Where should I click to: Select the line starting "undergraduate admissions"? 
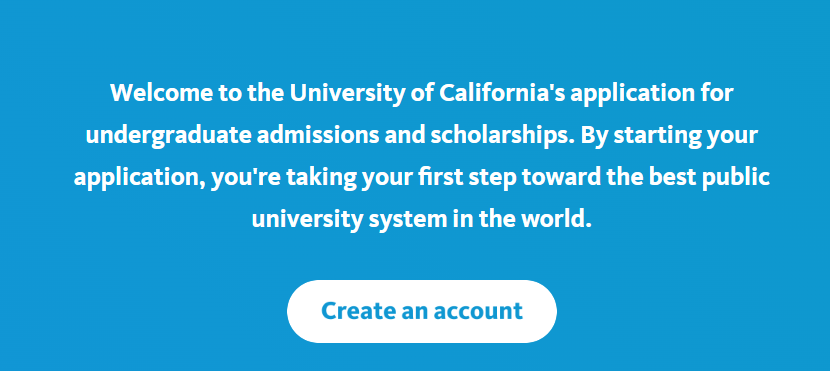(x=421, y=136)
